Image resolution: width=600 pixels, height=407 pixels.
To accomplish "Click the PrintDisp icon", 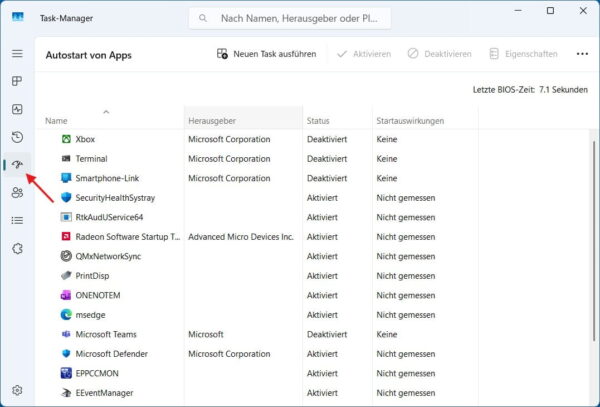I will [x=66, y=275].
